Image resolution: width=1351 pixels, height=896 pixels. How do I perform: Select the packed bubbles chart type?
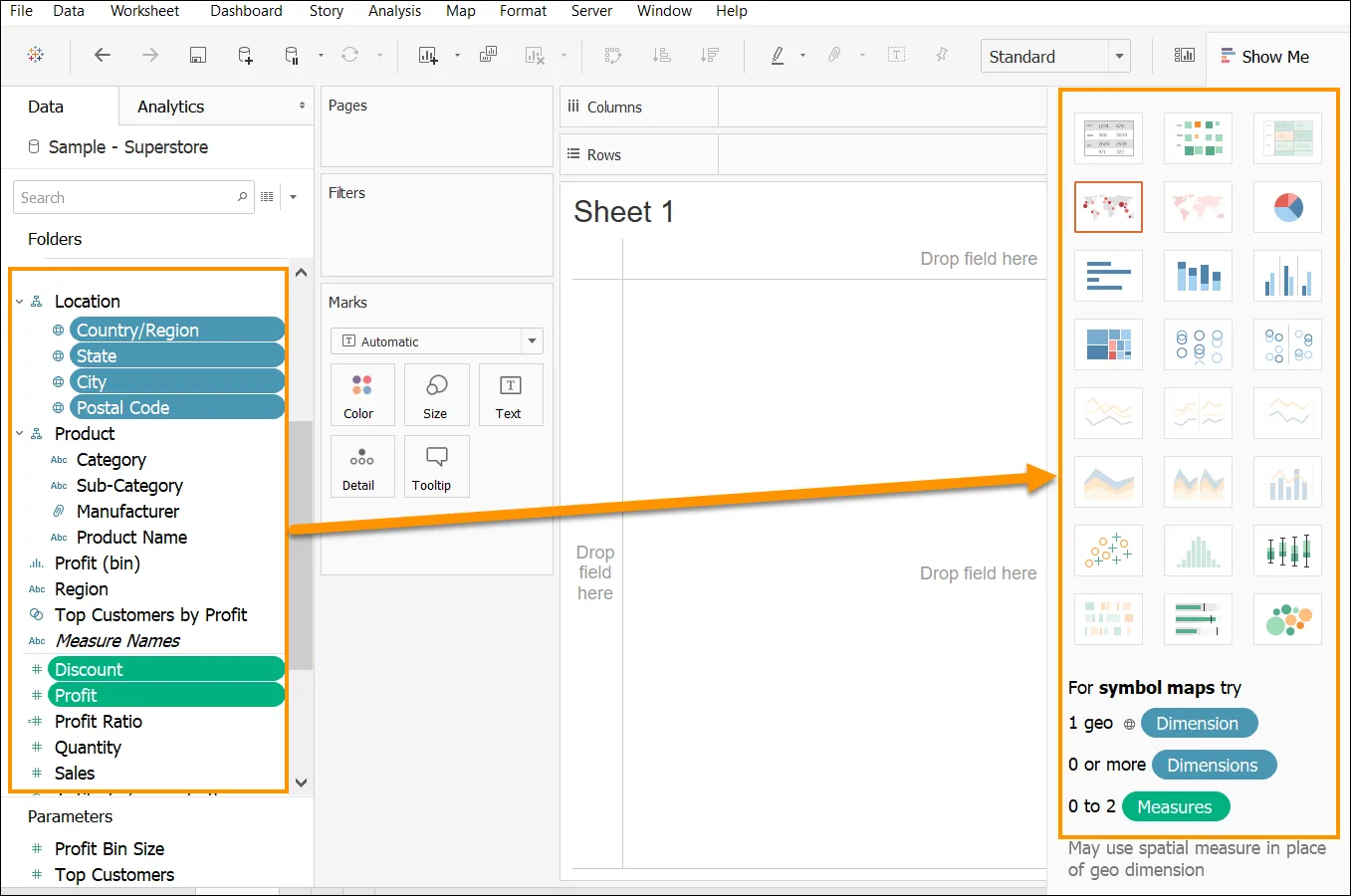tap(1288, 619)
